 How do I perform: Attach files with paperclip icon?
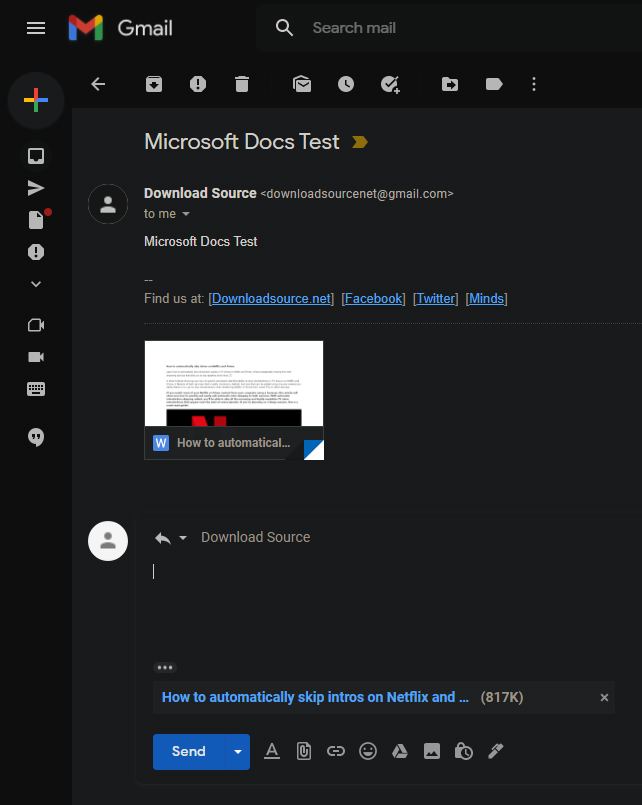pos(304,751)
